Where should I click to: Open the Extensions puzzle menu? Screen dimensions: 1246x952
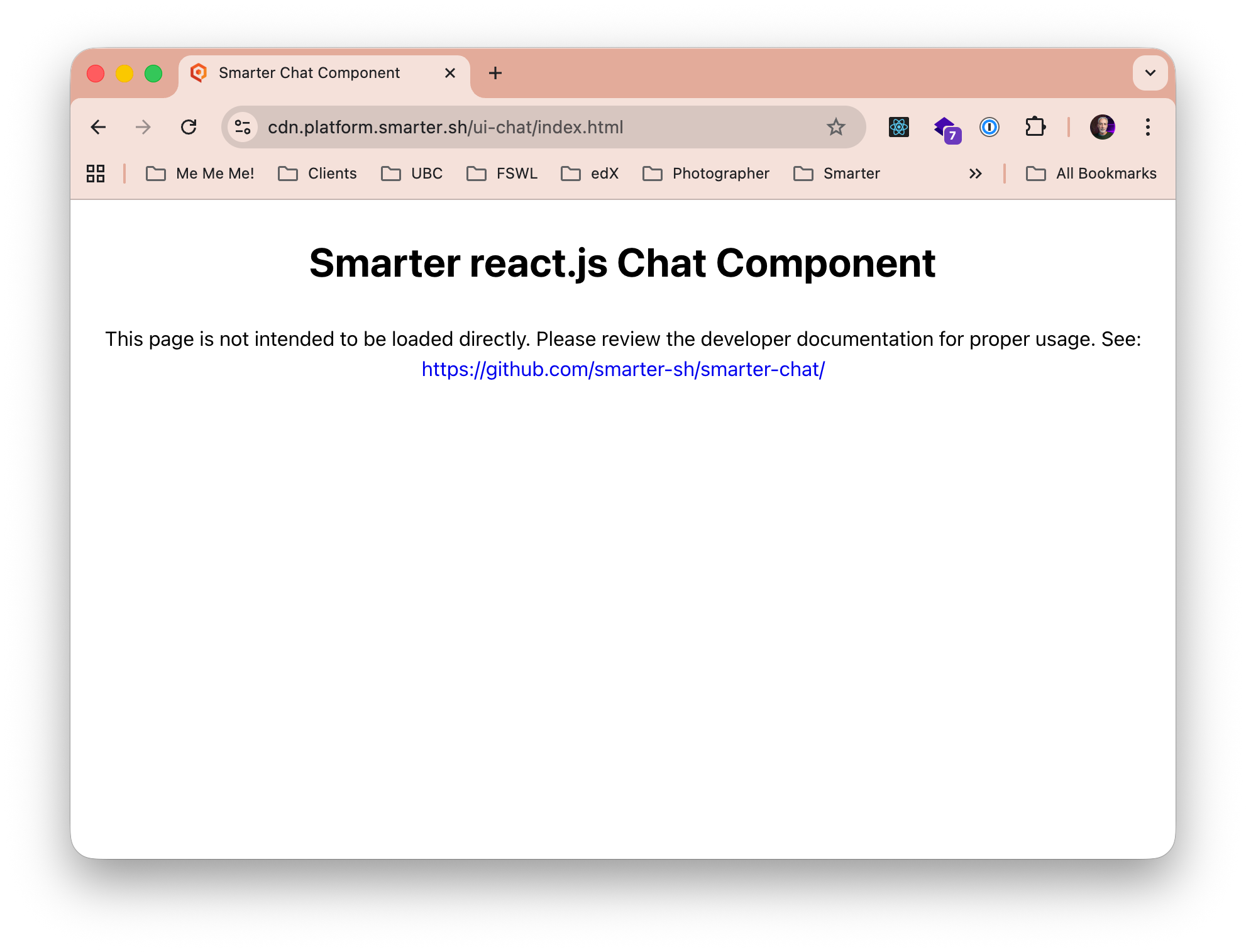pyautogui.click(x=1035, y=127)
